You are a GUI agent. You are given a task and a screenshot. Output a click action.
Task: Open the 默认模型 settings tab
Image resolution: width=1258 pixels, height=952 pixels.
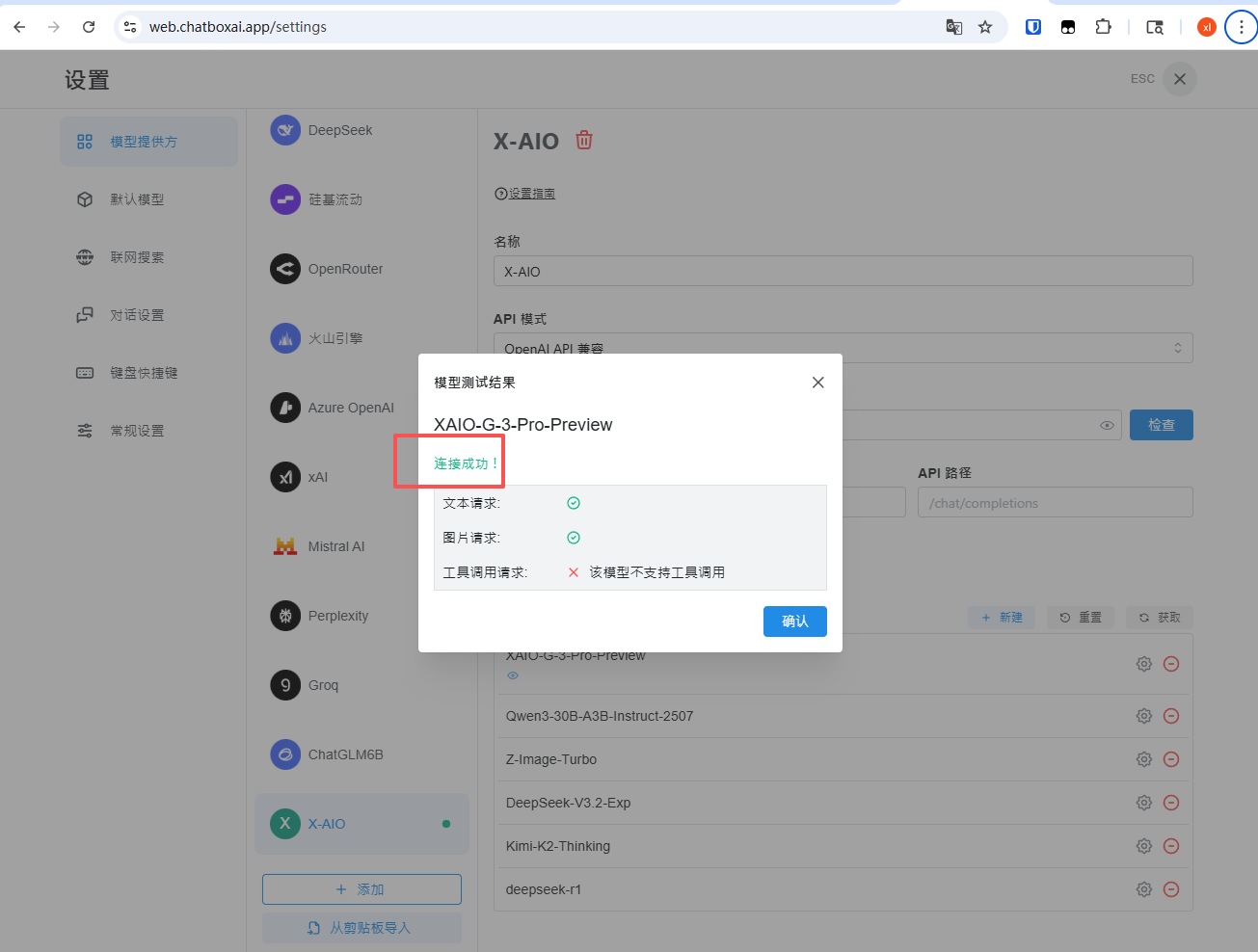coord(148,199)
